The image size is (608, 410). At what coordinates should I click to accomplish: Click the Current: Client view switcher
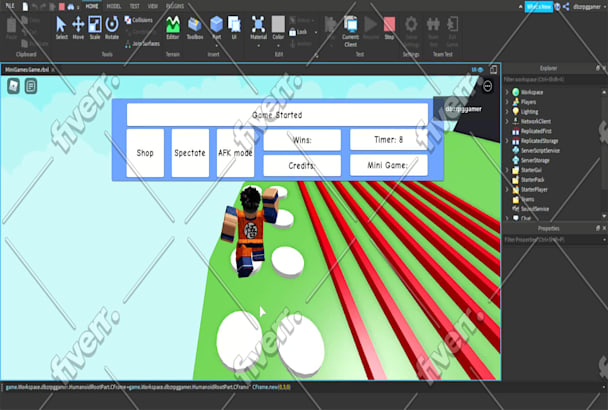click(351, 32)
